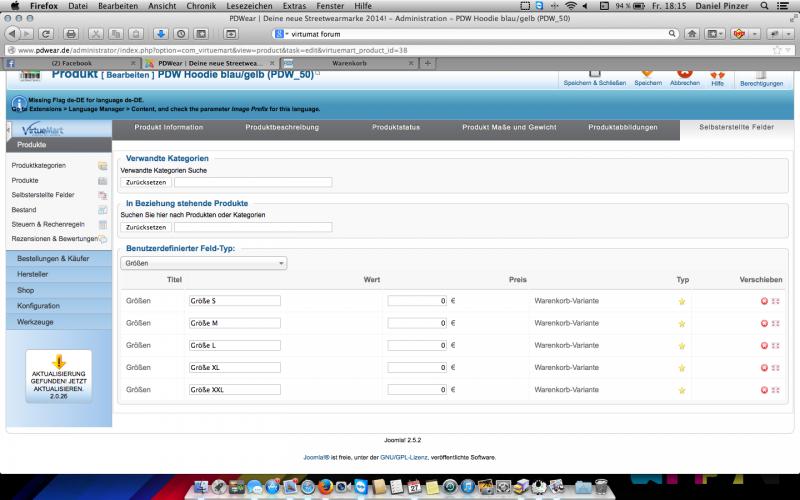Image resolution: width=800 pixels, height=500 pixels.
Task: Switch to the Produktbeschreibung tab
Action: point(282,128)
